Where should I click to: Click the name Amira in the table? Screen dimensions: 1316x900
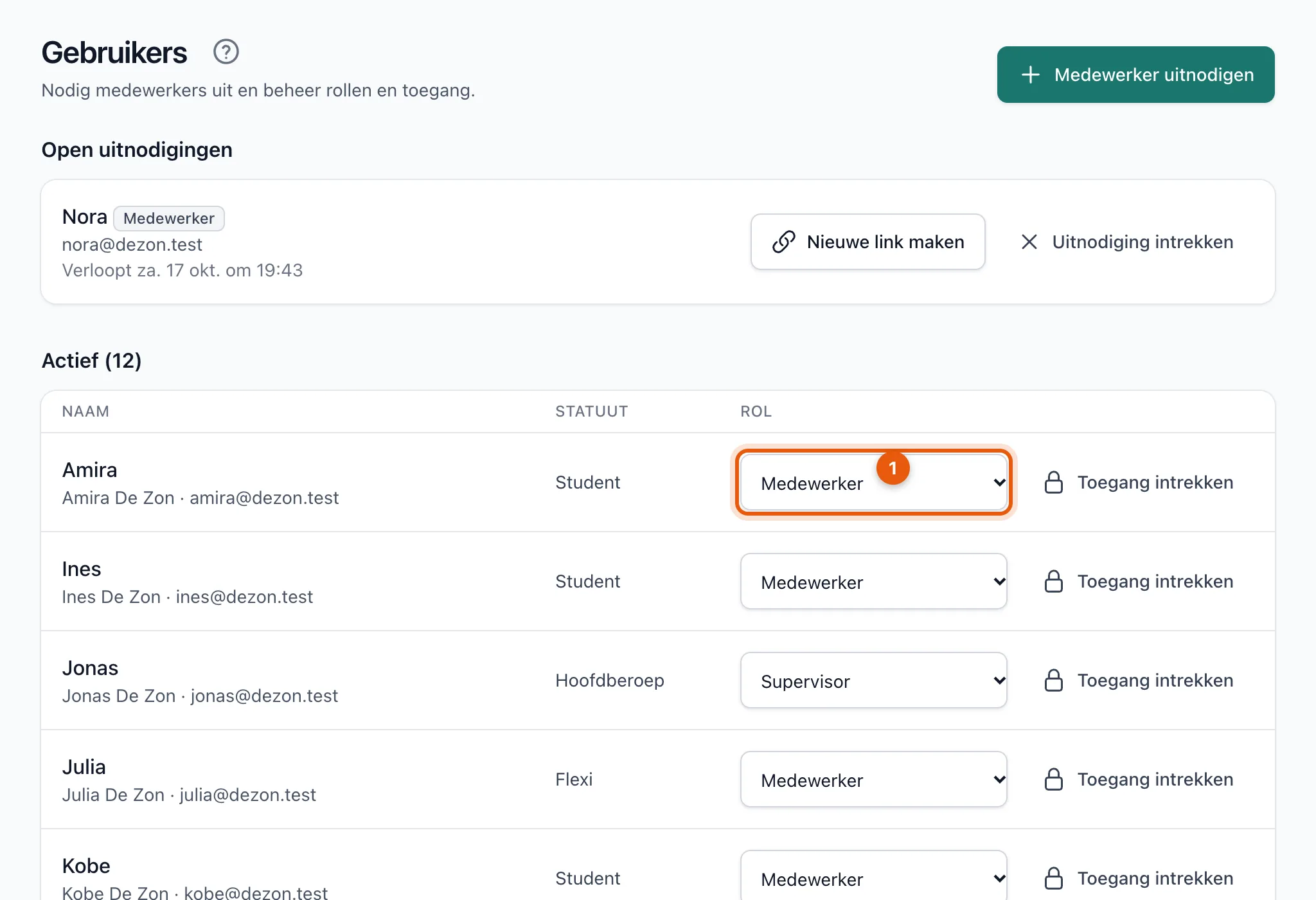click(89, 470)
